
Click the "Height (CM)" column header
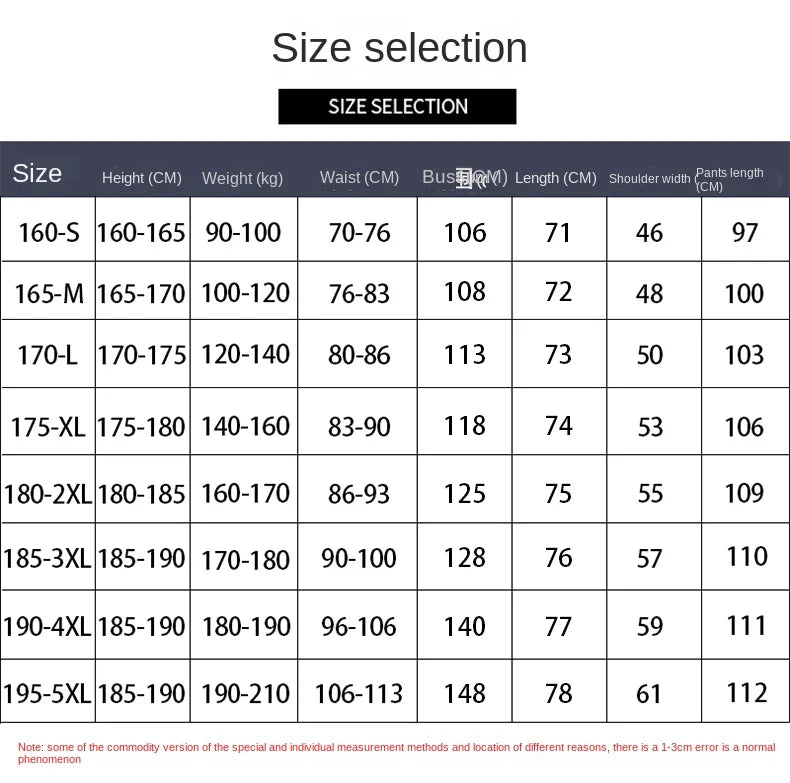tap(142, 178)
